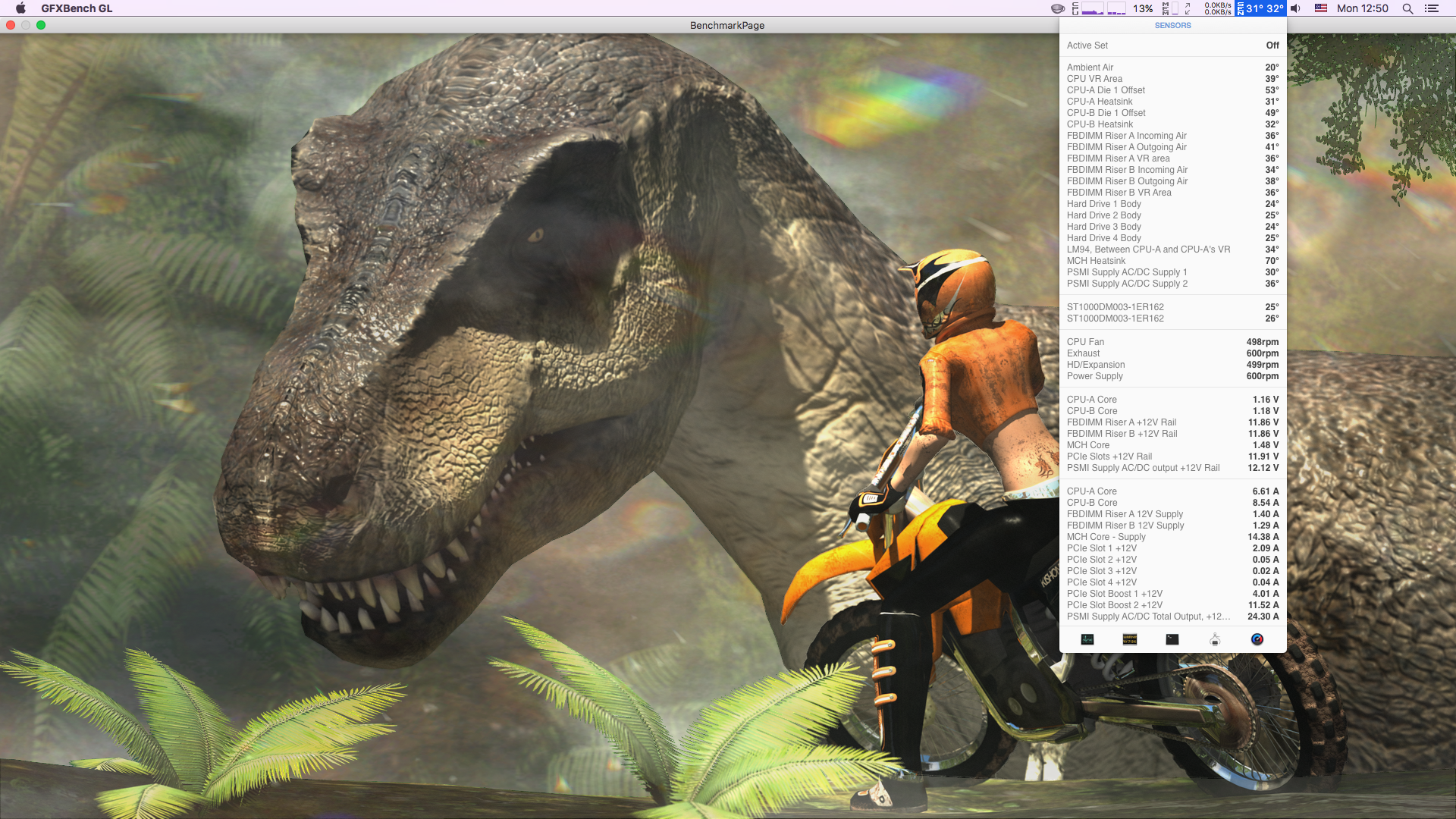Open iStat Menus gauge icon
This screenshot has width=1456, height=819.
pos(1257,639)
